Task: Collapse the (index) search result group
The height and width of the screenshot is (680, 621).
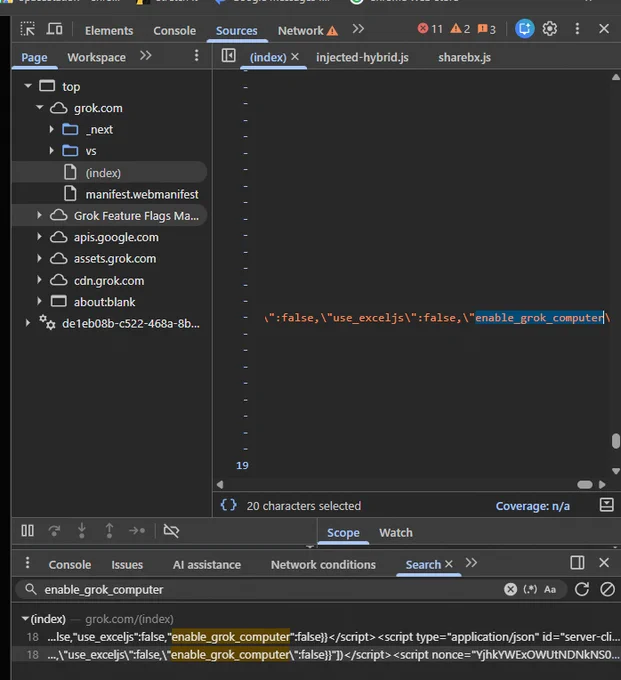Action: point(26,618)
